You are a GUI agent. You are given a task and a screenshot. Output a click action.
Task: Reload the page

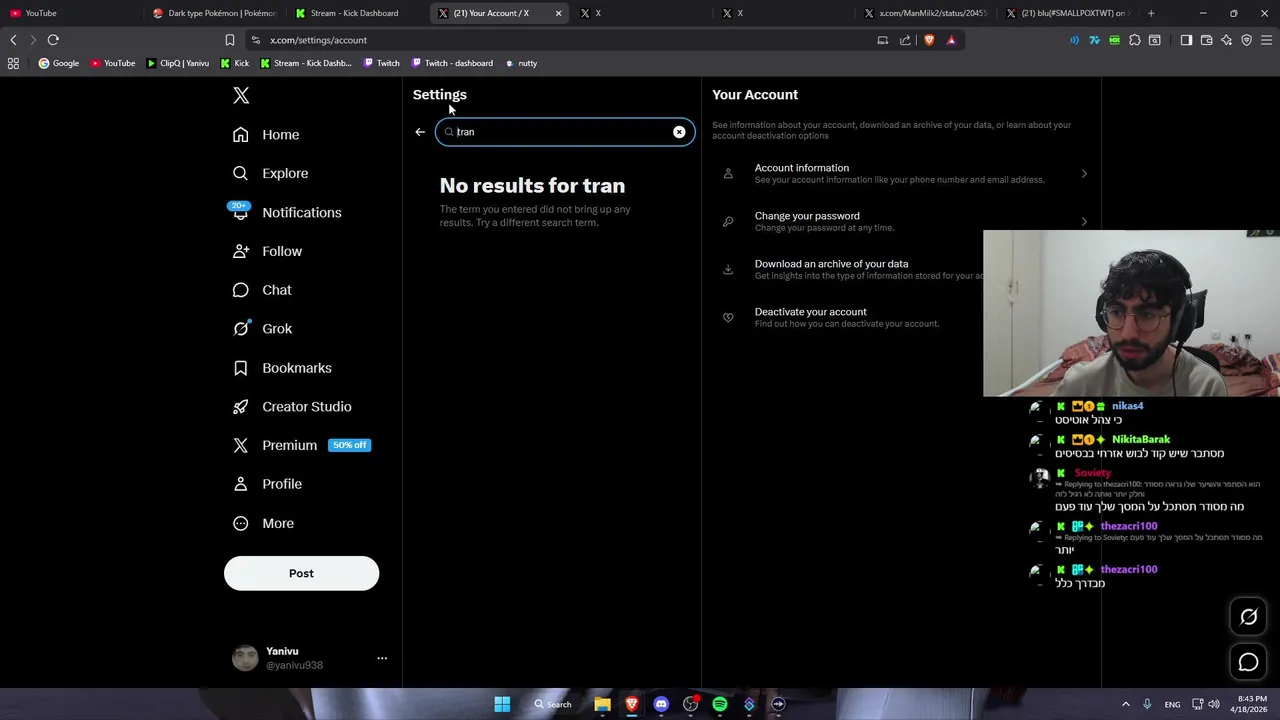(53, 40)
